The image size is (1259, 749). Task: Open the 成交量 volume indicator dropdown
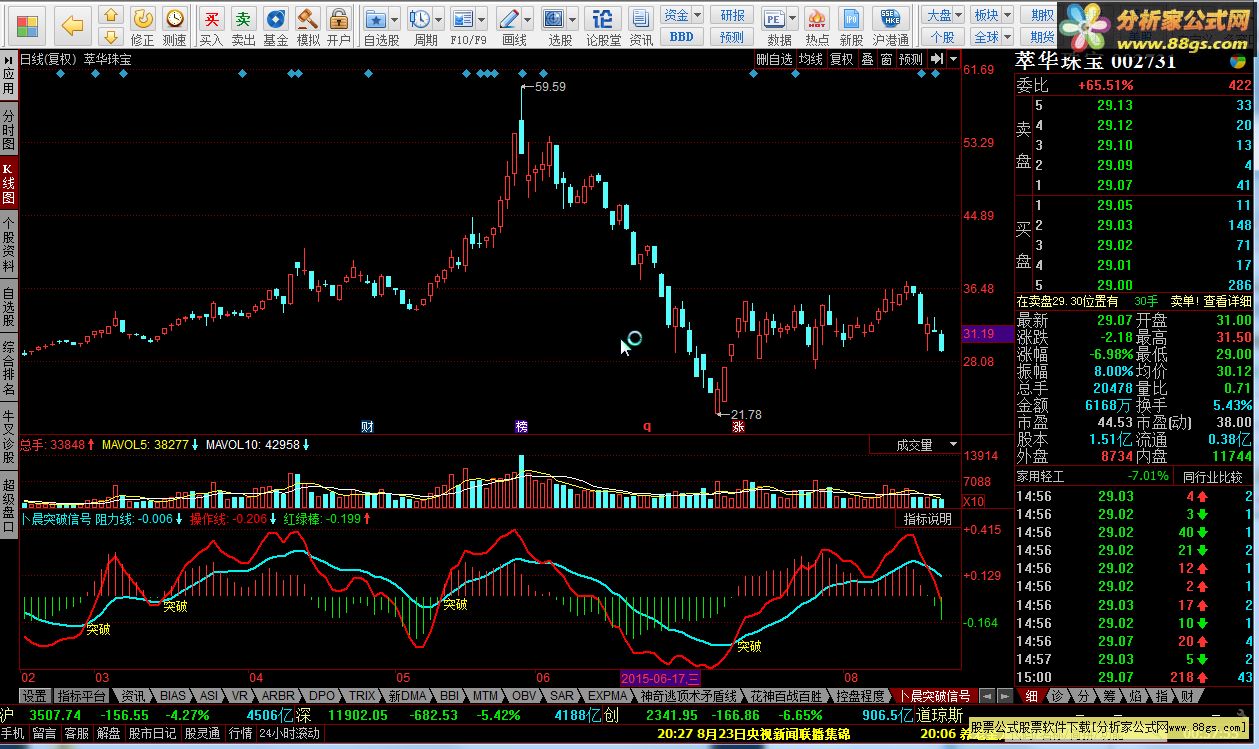click(914, 445)
